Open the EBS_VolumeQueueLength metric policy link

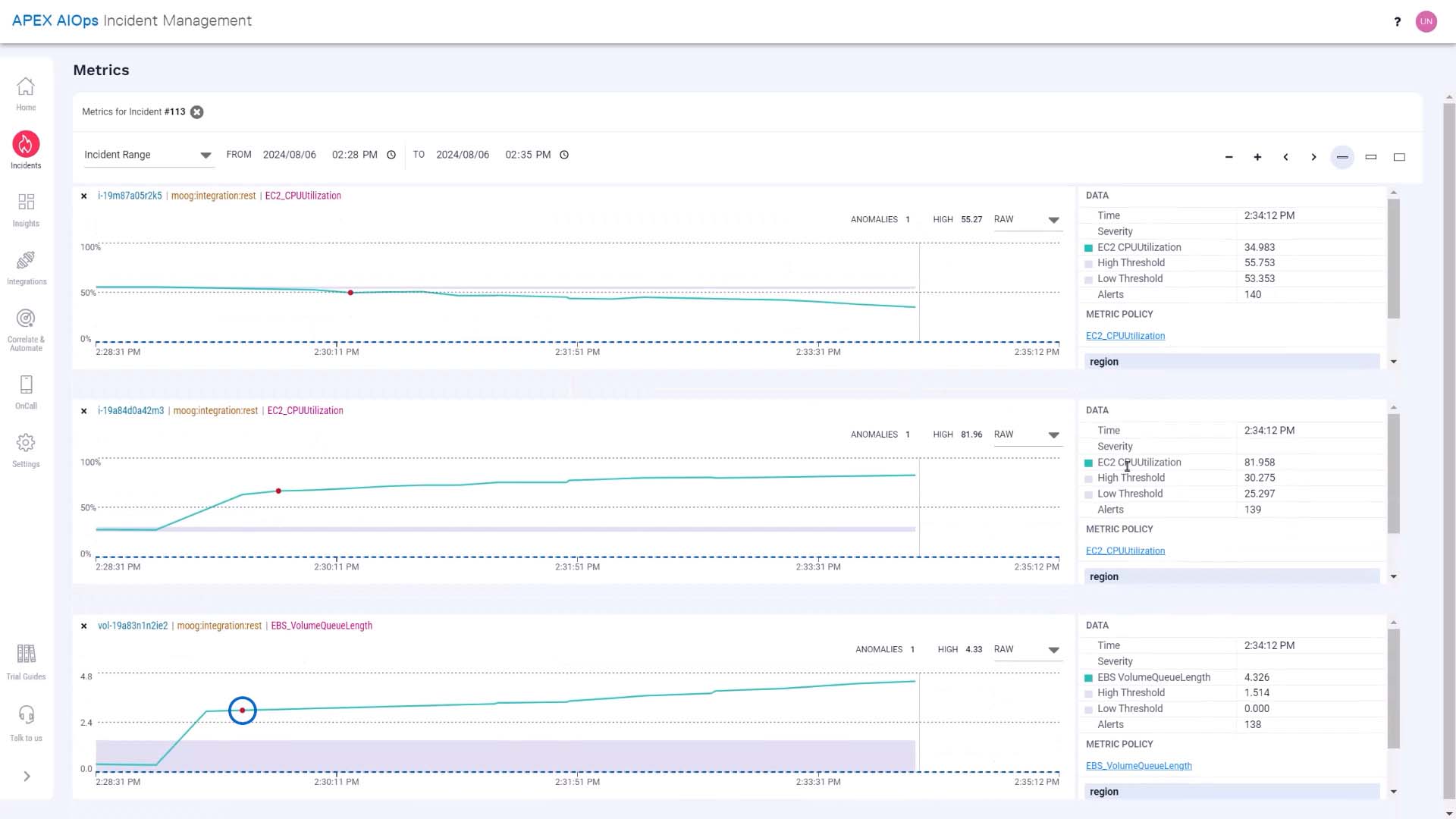pos(1139,766)
